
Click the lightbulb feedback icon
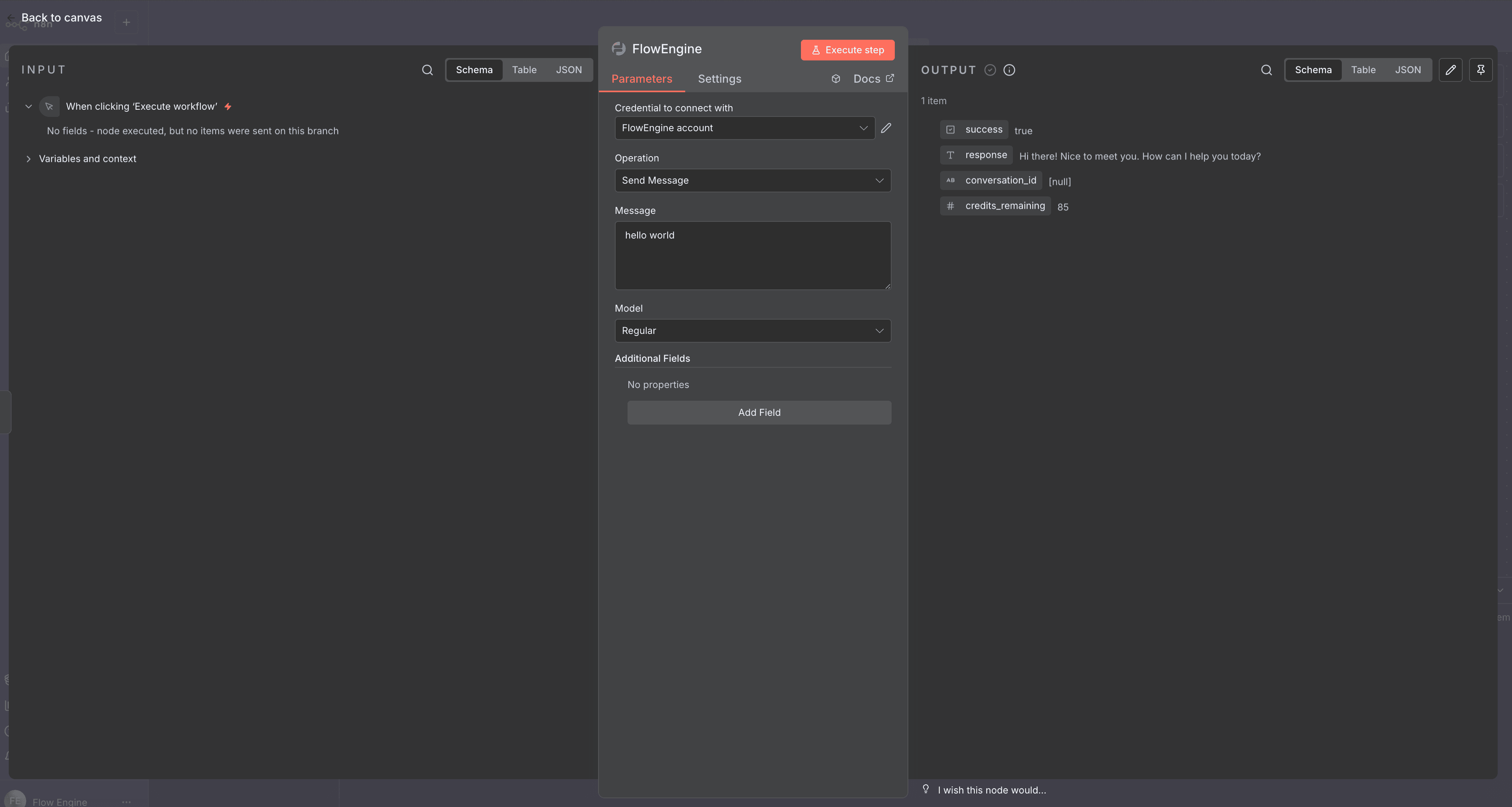[926, 789]
